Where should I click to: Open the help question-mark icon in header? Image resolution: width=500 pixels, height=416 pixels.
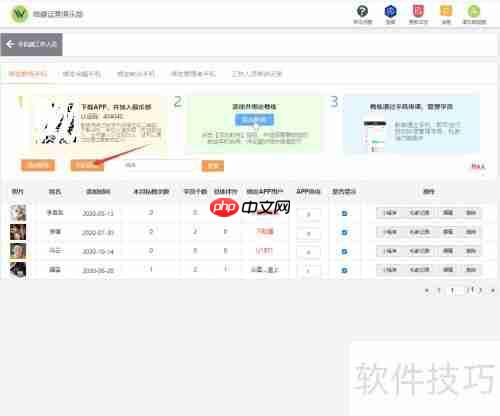362,11
